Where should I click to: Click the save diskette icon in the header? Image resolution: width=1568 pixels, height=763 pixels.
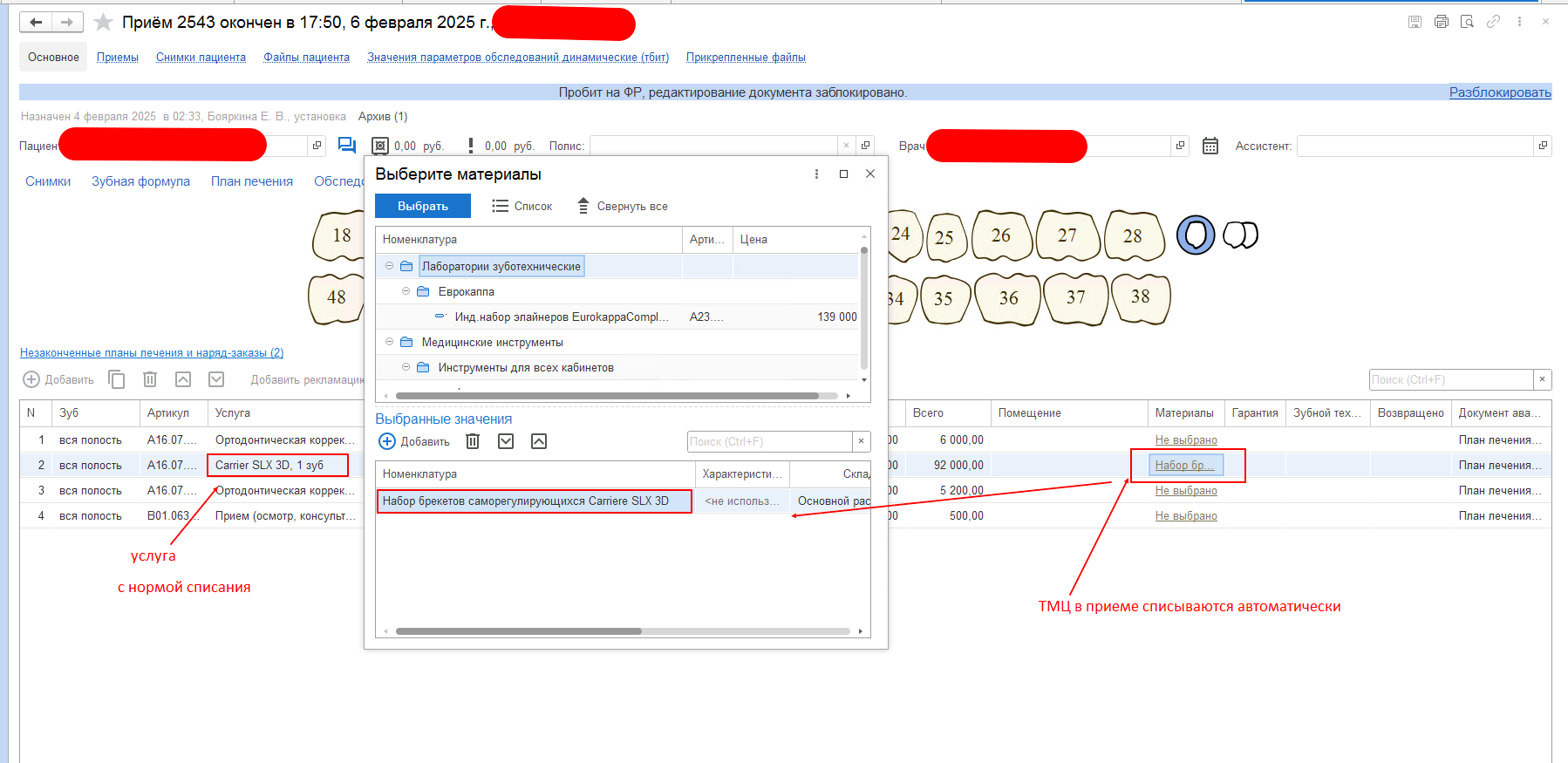(x=1415, y=22)
